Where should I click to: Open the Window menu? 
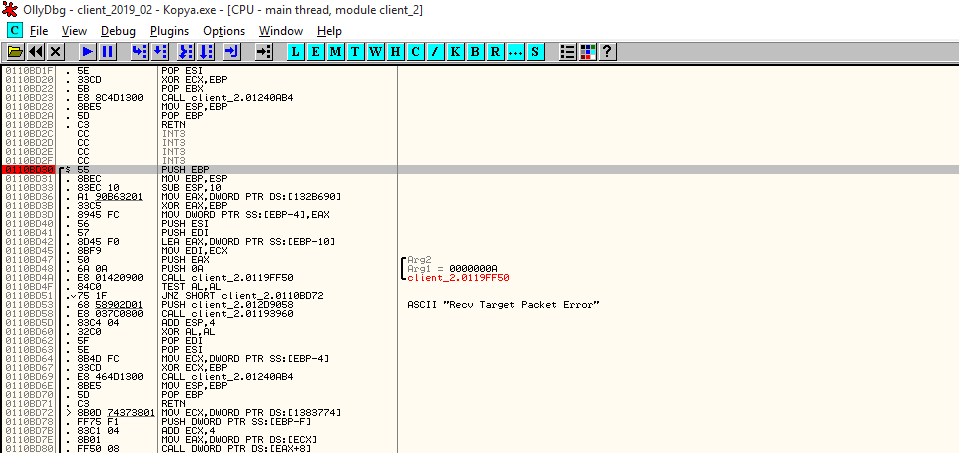(x=281, y=31)
